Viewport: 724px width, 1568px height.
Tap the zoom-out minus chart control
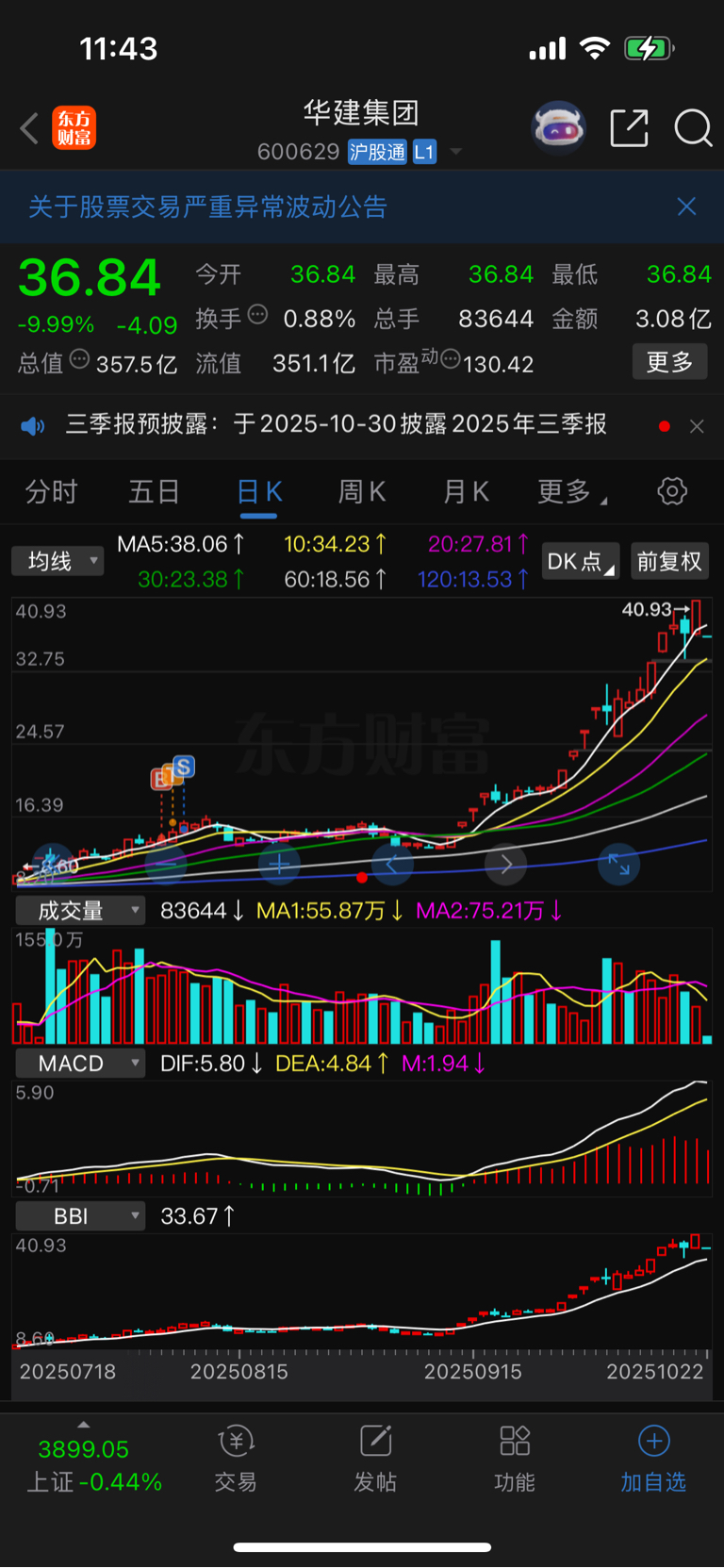[166, 865]
